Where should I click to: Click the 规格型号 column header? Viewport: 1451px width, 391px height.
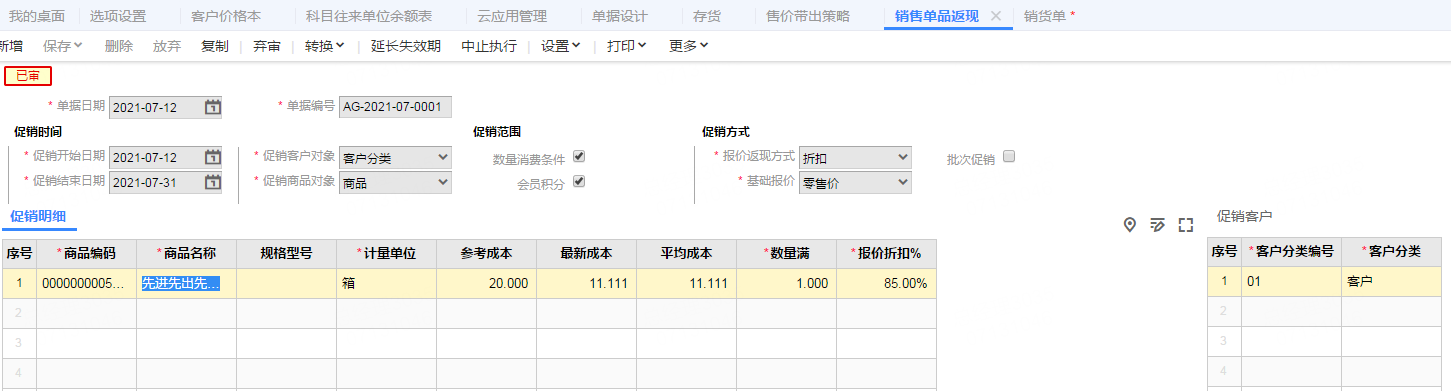[287, 253]
